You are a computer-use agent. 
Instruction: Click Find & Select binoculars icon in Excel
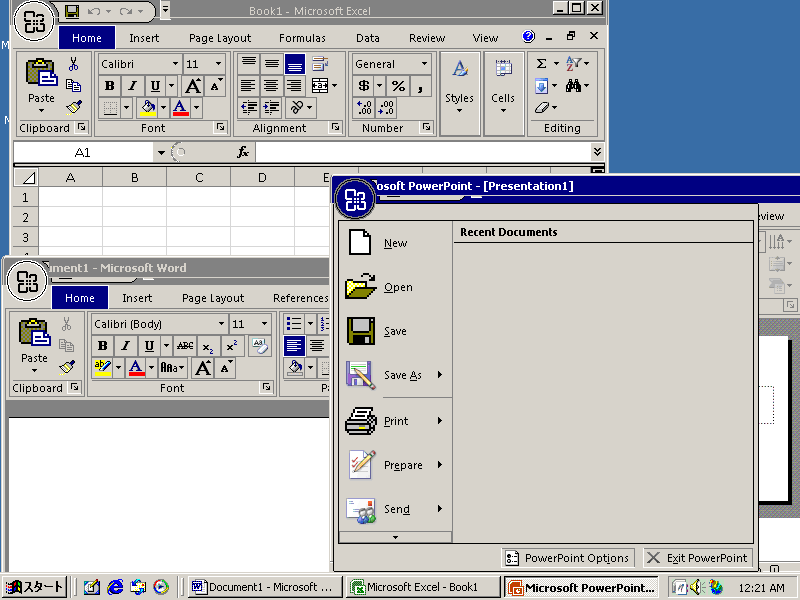click(x=573, y=86)
